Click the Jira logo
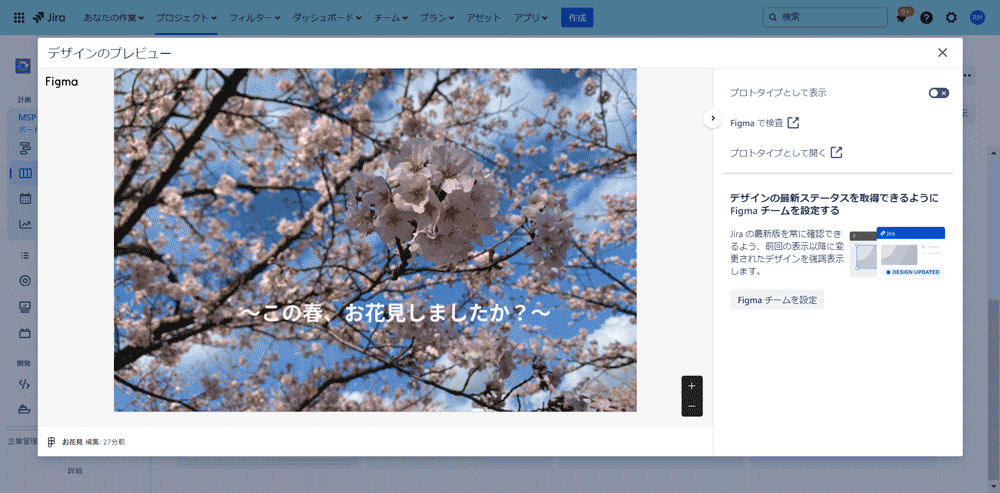This screenshot has width=1000, height=493. coord(49,17)
